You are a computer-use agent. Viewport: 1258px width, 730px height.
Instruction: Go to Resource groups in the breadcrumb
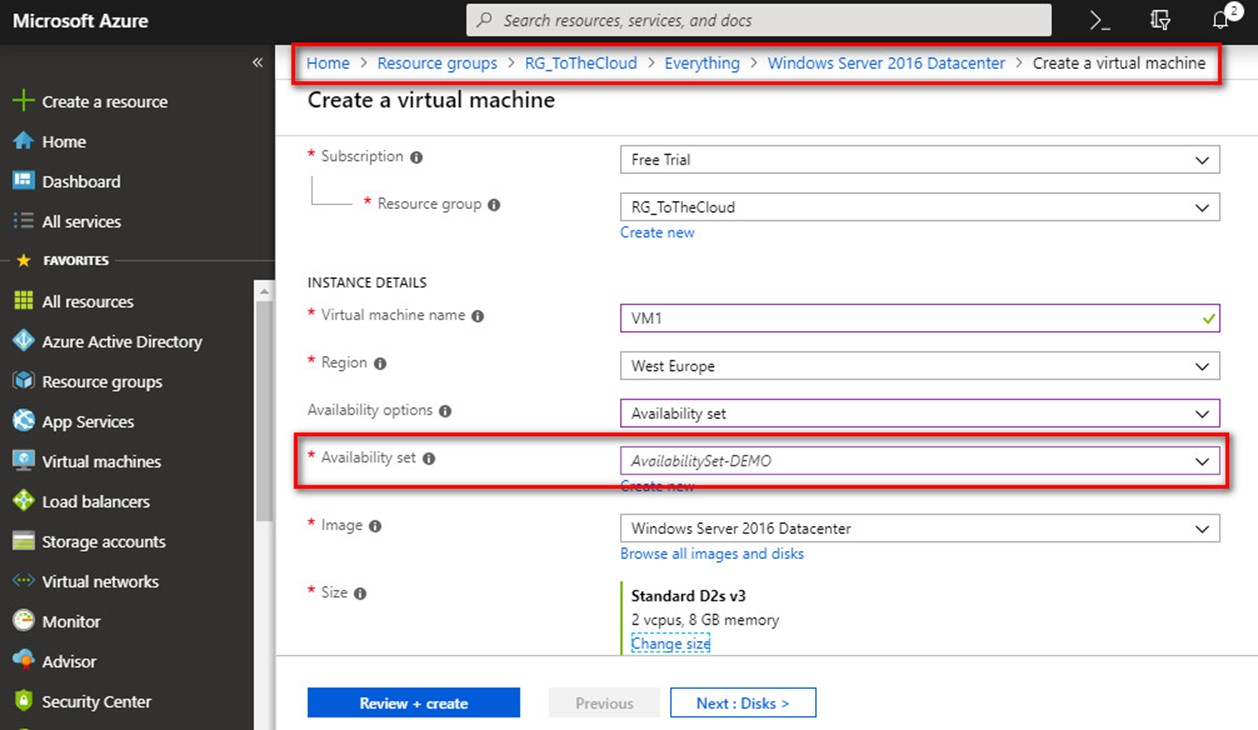coord(437,63)
